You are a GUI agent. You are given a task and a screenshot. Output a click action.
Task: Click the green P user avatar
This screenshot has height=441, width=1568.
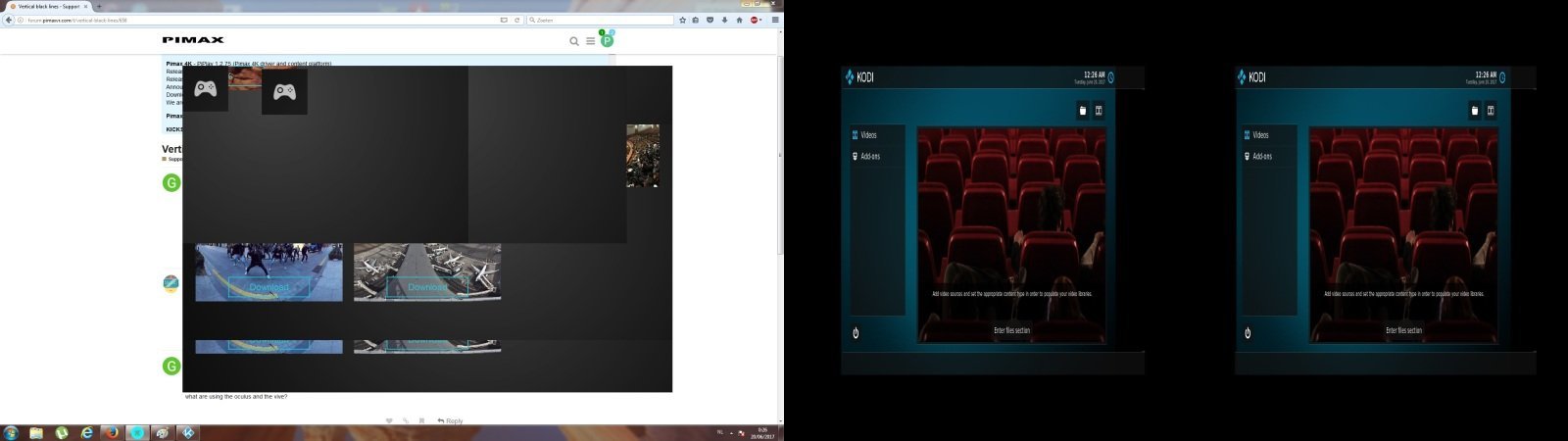[607, 40]
